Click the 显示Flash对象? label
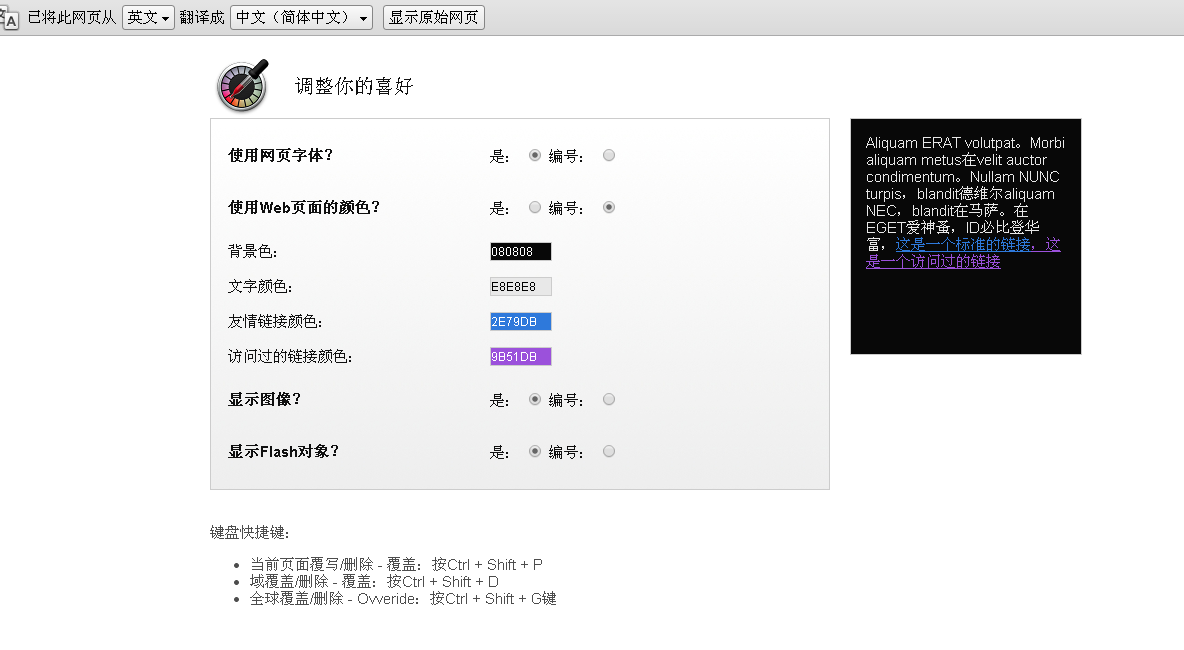 284,451
